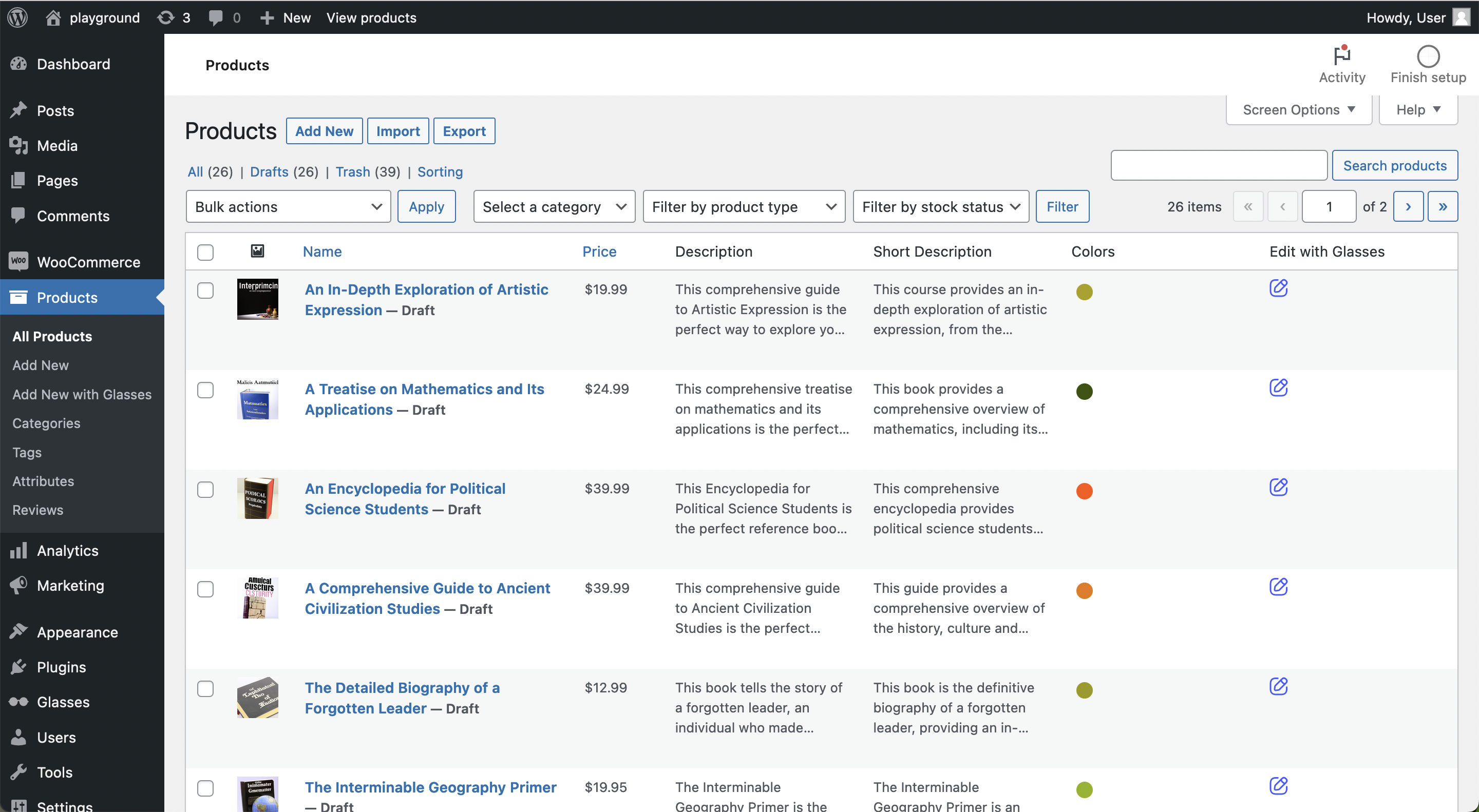
Task: Click the Pages icon in sidebar
Action: point(18,180)
